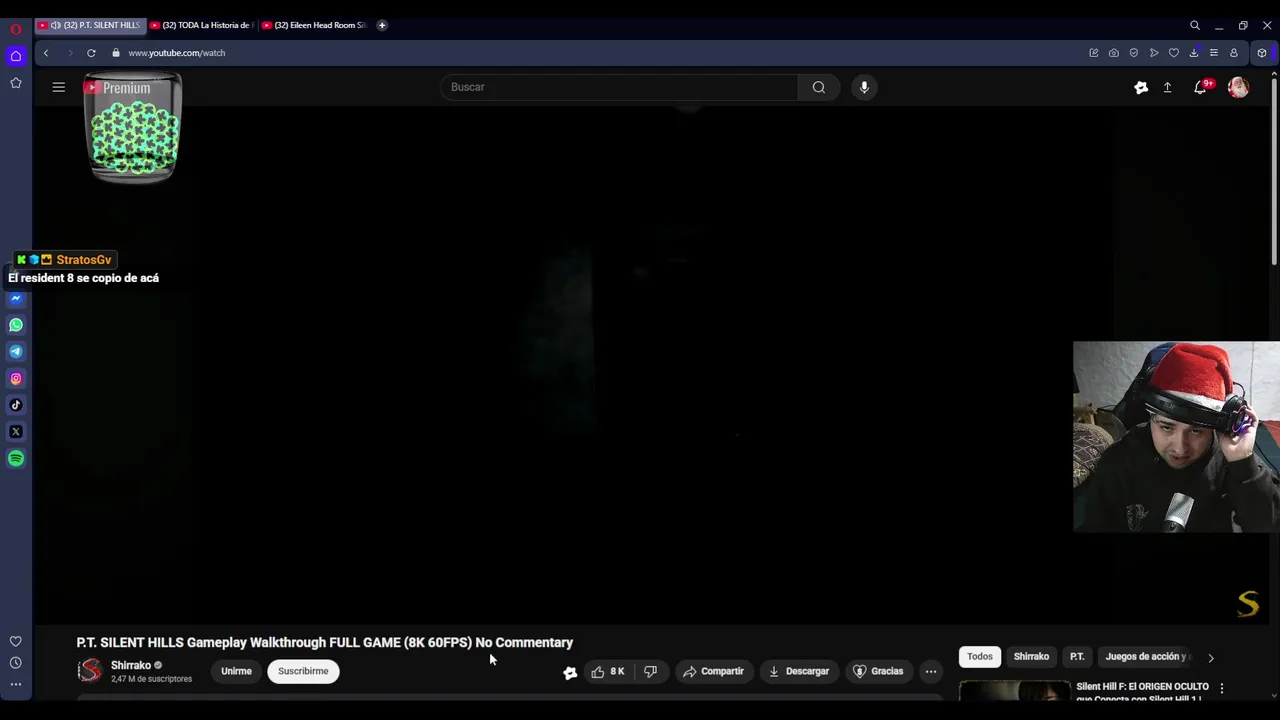Open the YouTube account avatar menu
The image size is (1280, 720).
point(1238,88)
